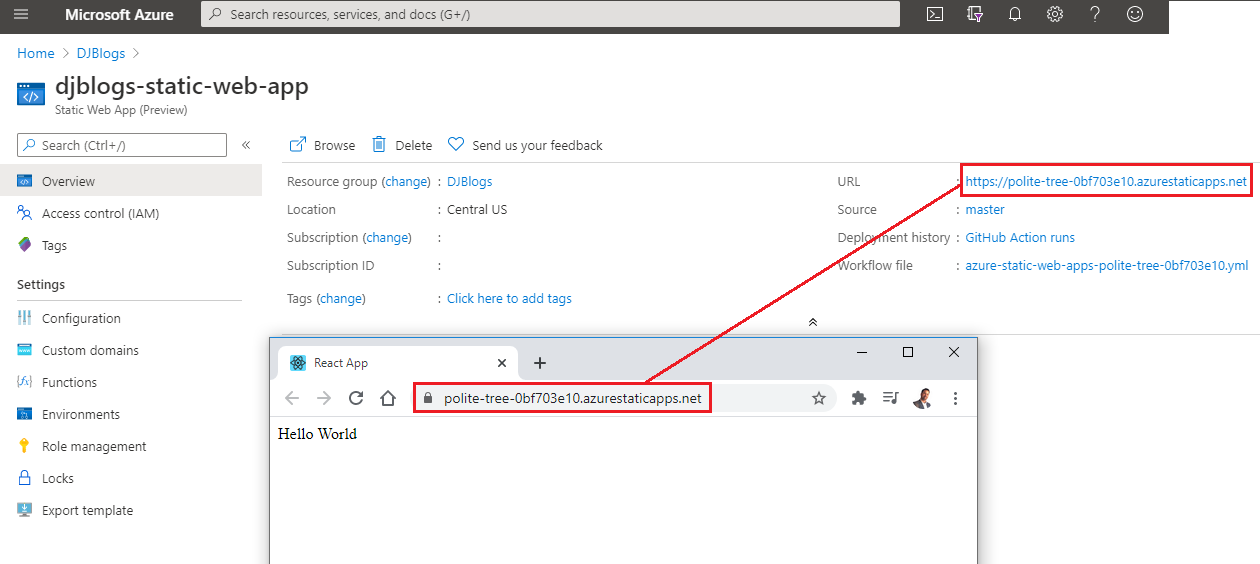Click the Chrome back arrow
The image size is (1260, 564).
tap(292, 398)
